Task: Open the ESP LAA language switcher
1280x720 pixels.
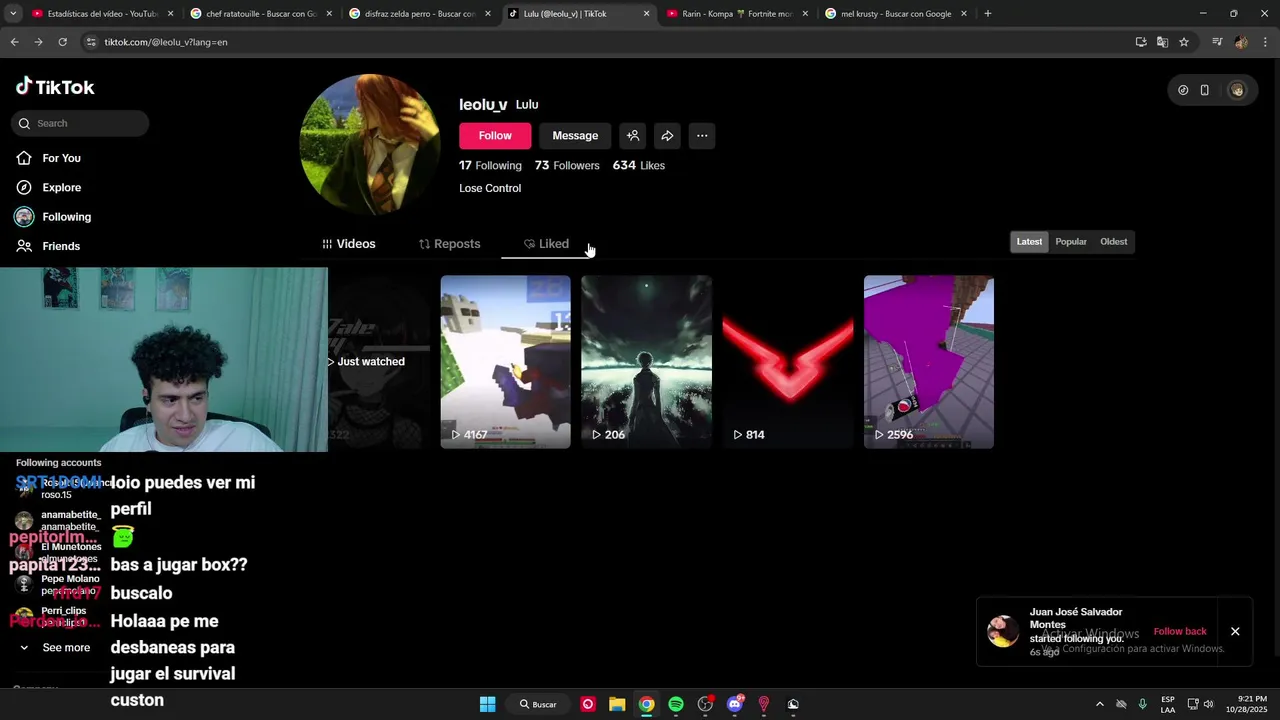Action: (x=1168, y=704)
